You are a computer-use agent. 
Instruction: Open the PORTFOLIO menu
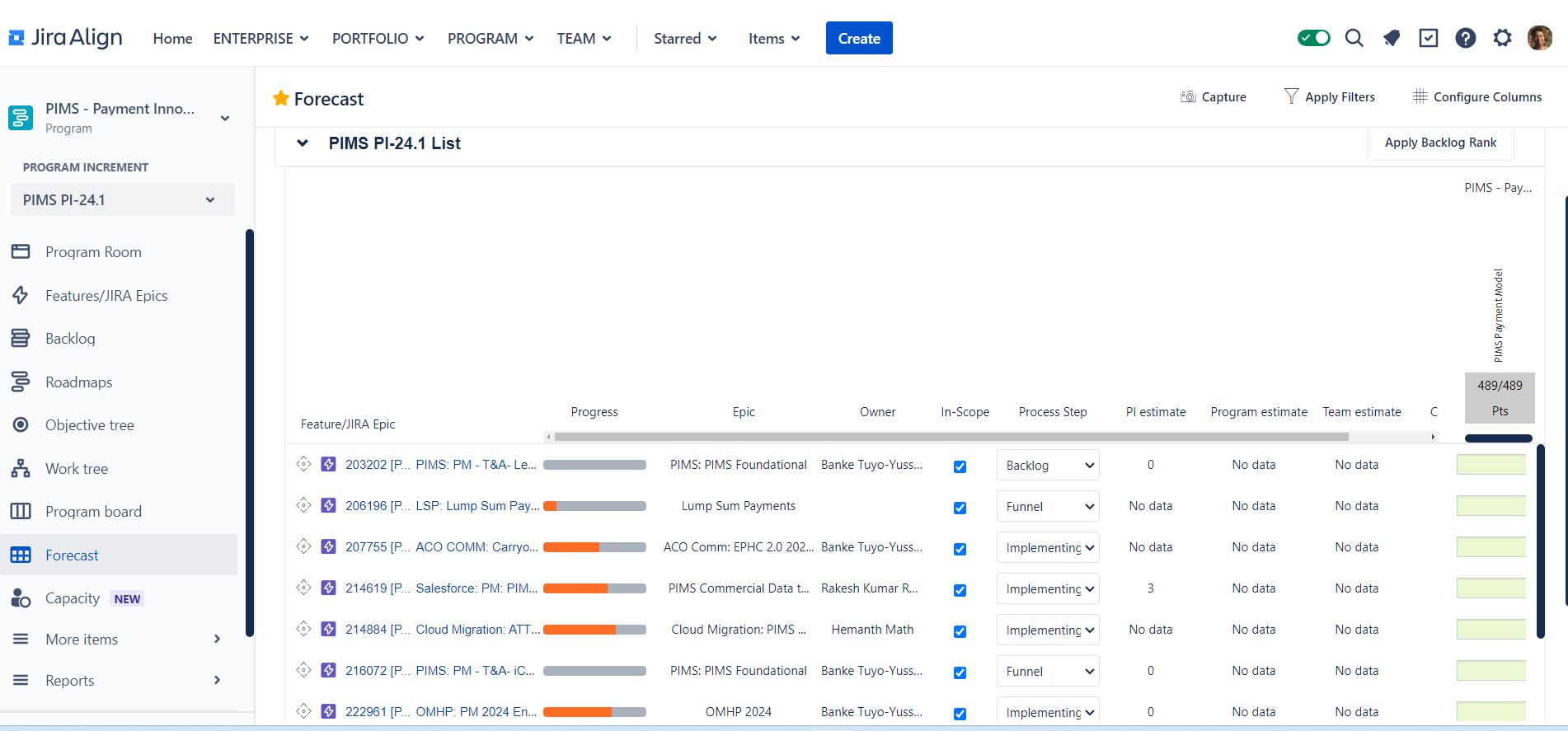pyautogui.click(x=378, y=38)
